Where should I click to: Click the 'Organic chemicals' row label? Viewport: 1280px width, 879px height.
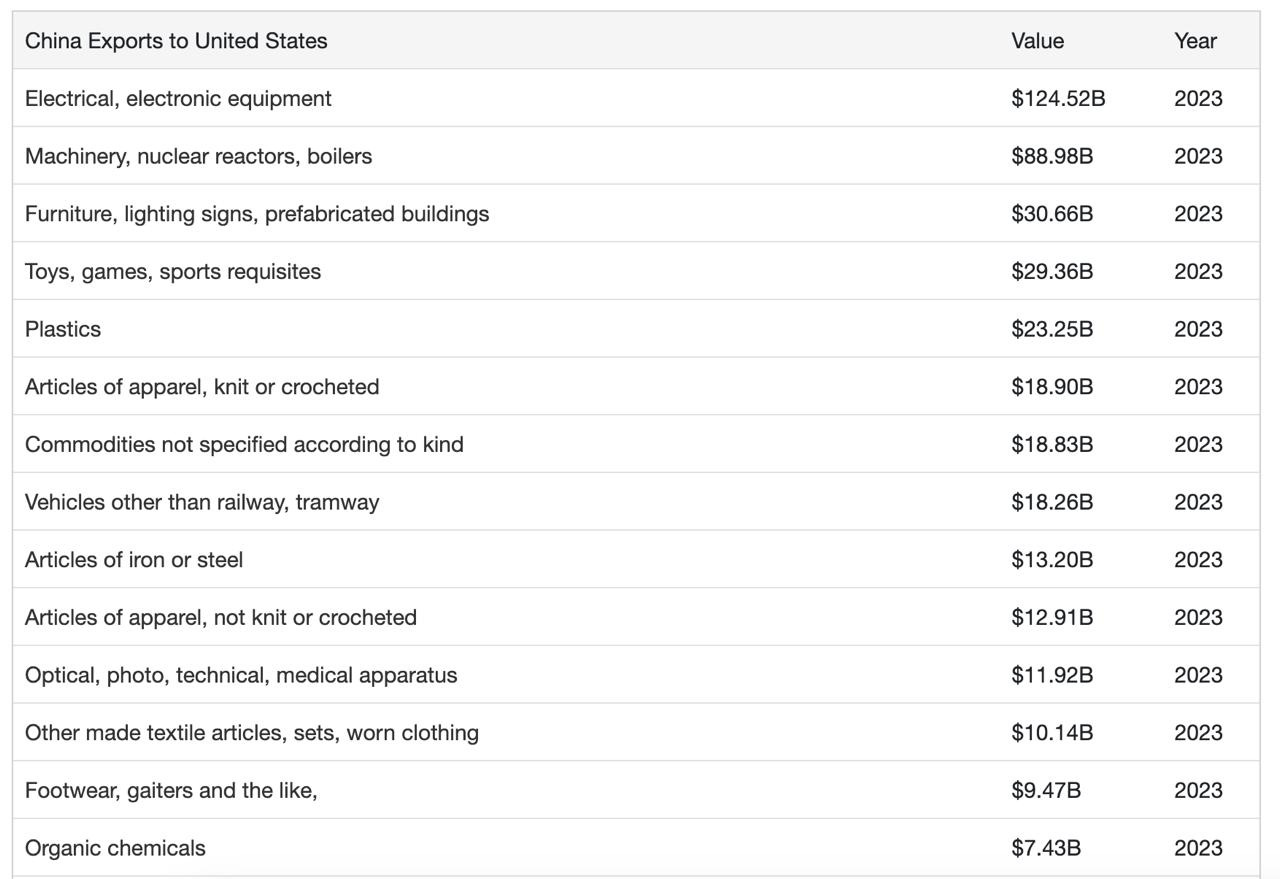(115, 848)
